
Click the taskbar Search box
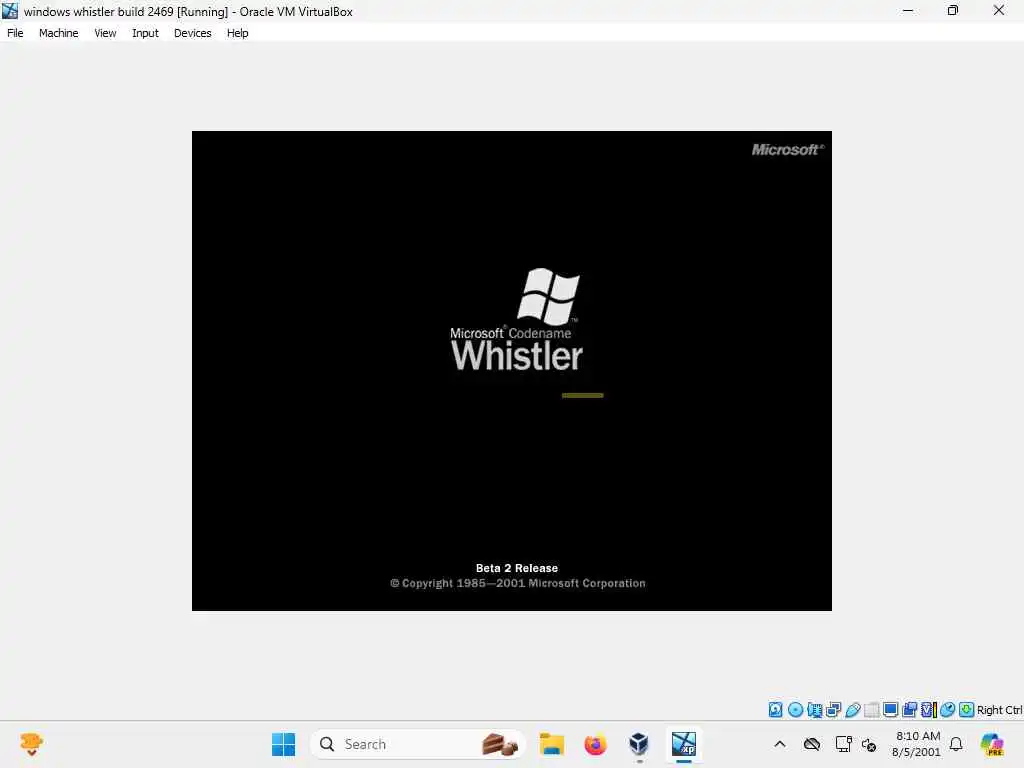(x=418, y=744)
